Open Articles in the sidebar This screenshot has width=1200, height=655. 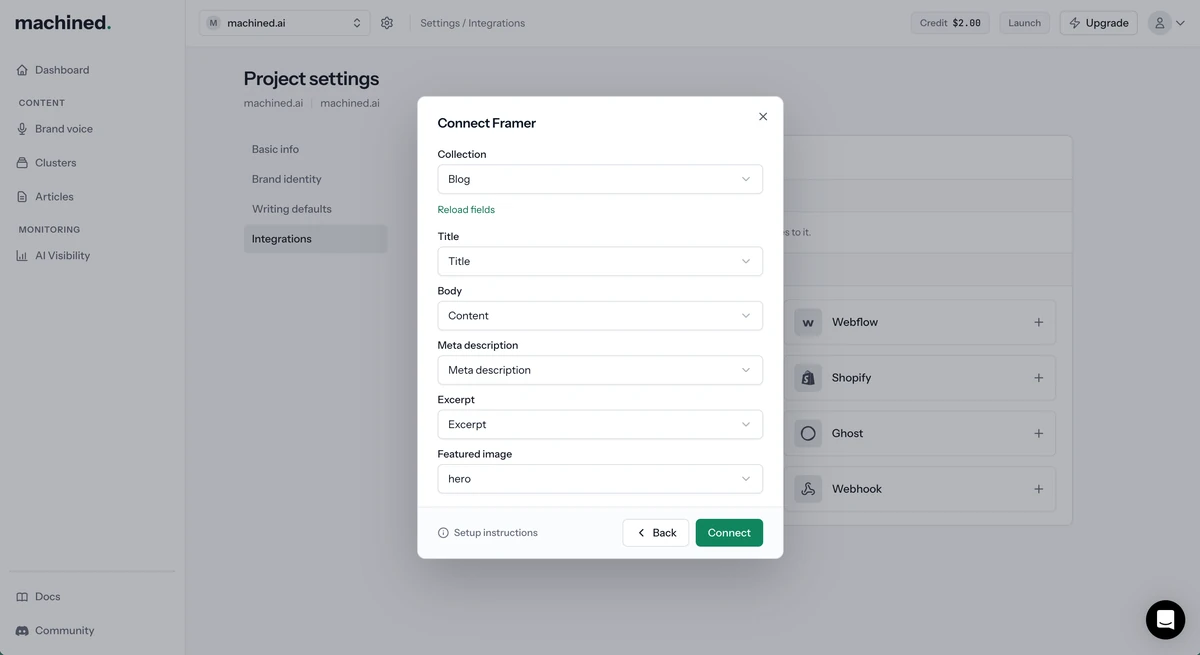[54, 197]
